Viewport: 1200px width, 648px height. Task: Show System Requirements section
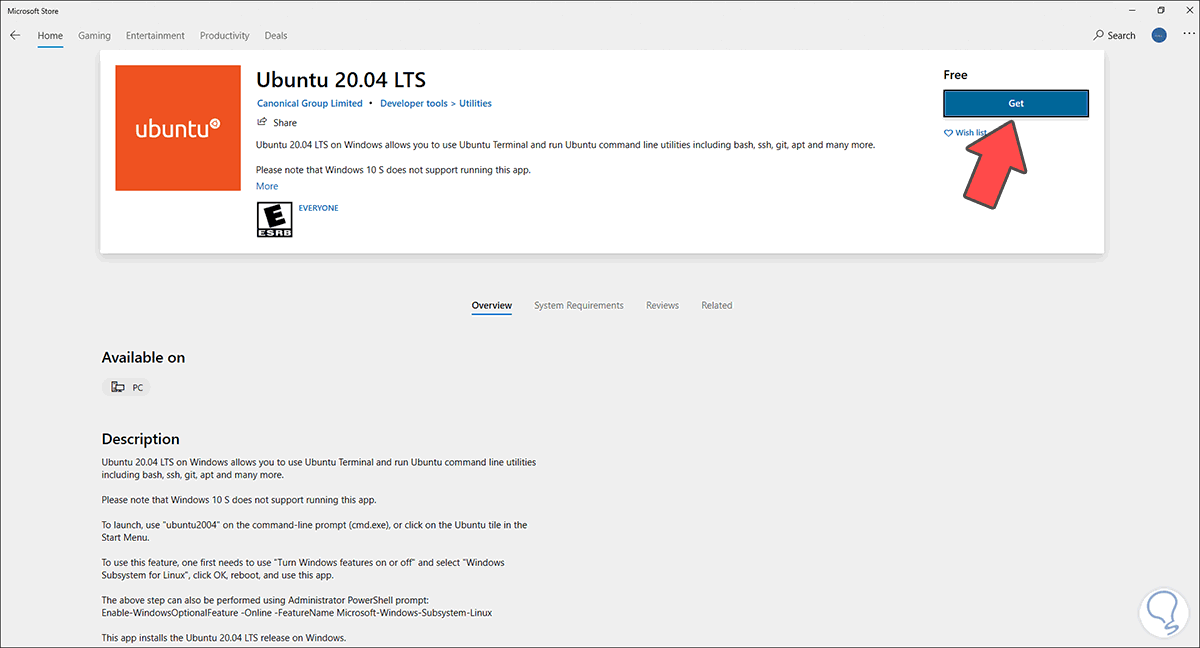pyautogui.click(x=579, y=306)
